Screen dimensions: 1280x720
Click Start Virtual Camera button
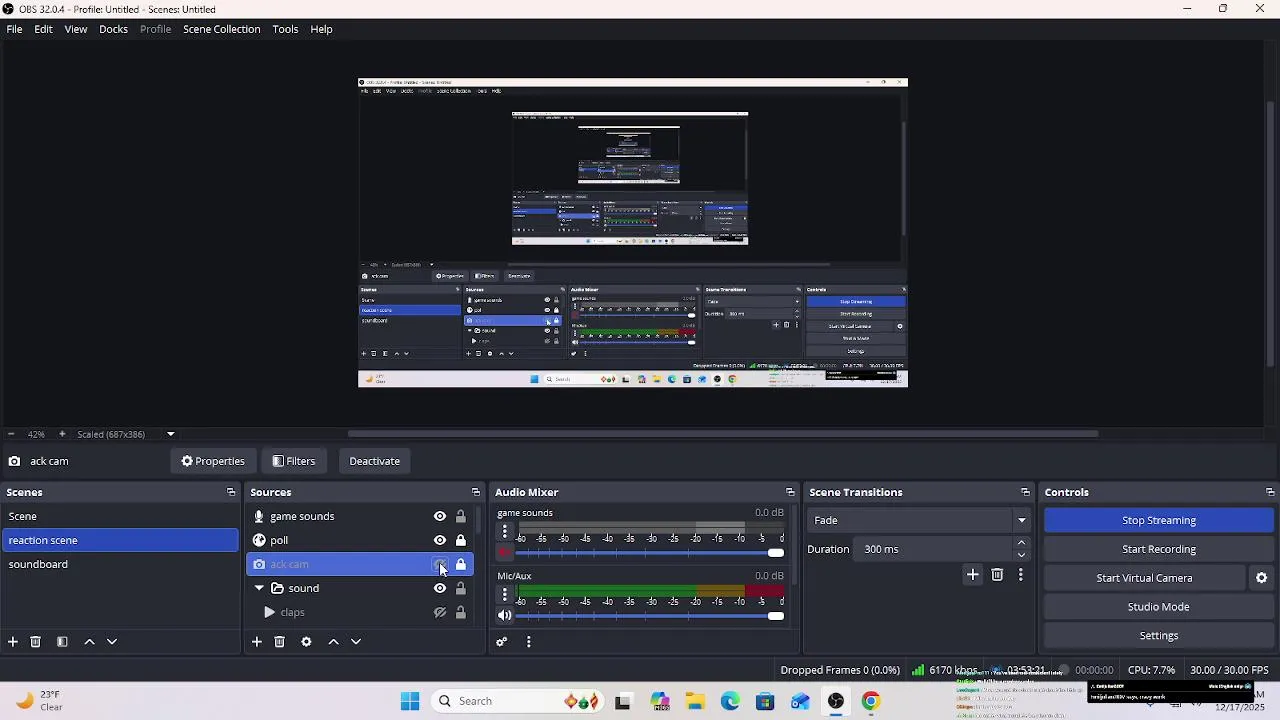(1144, 578)
